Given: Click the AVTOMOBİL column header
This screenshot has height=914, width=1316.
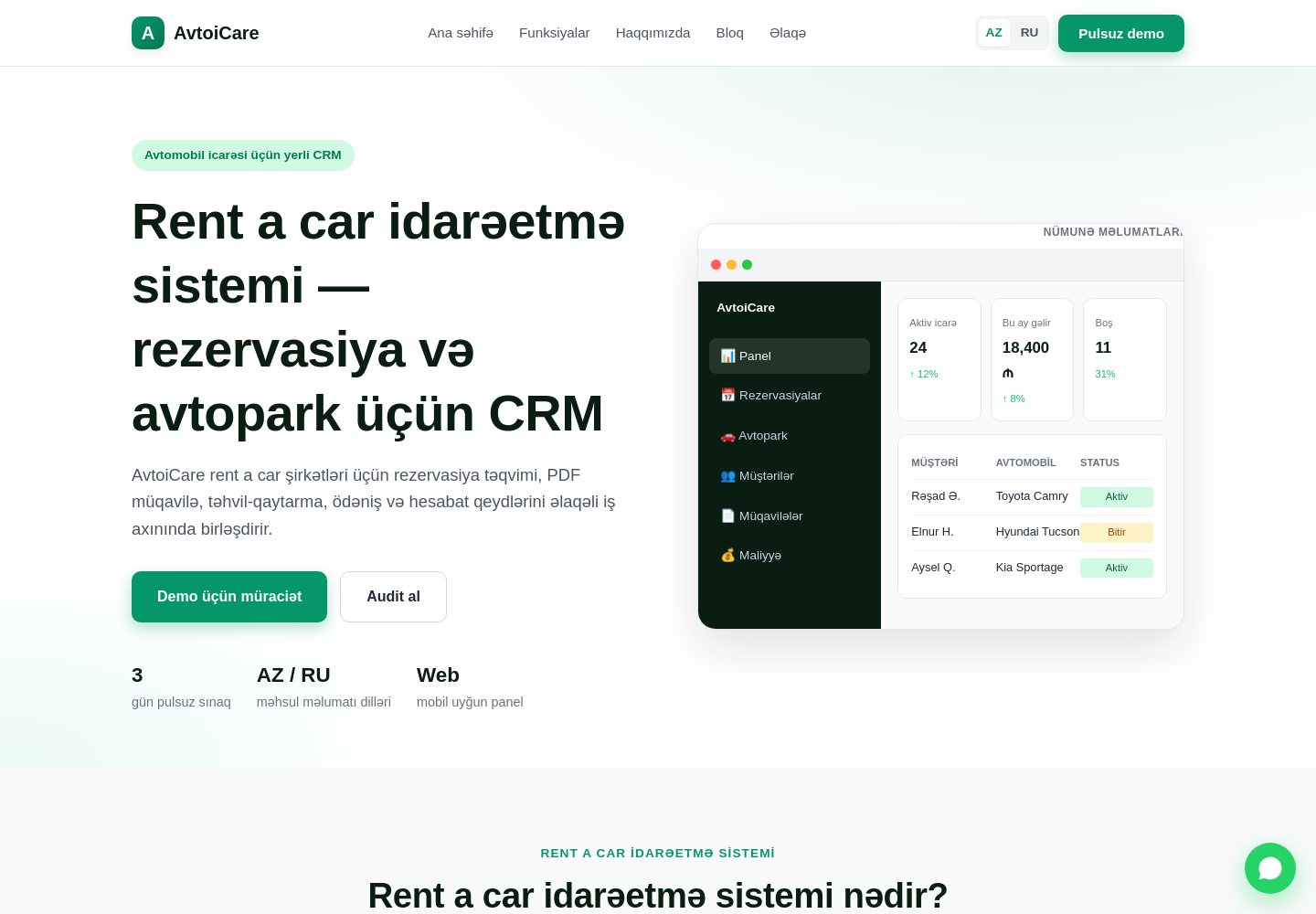Looking at the screenshot, I should (x=1026, y=462).
